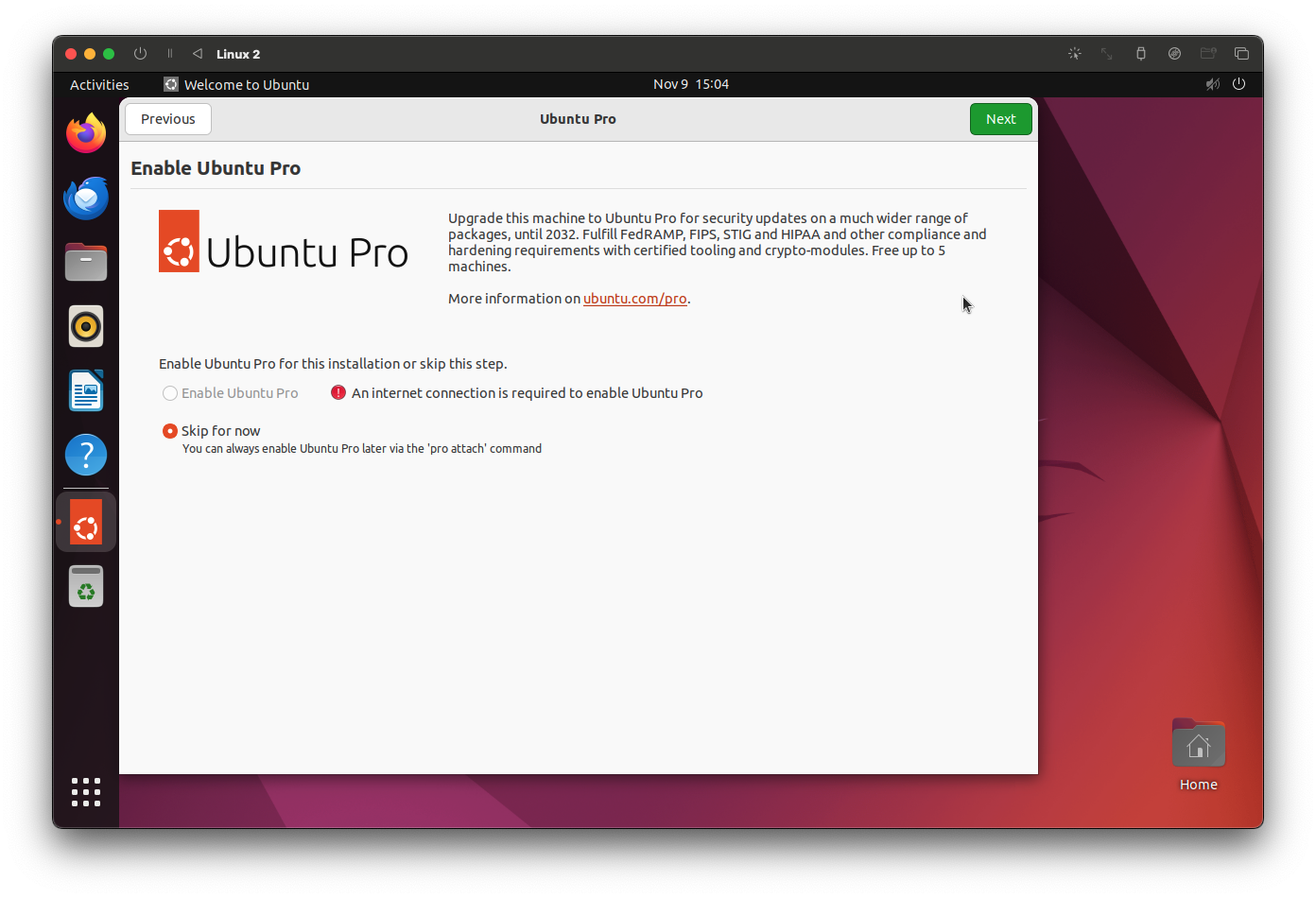Image resolution: width=1316 pixels, height=898 pixels.
Task: Open the Ubuntu system power menu icon
Action: tap(1239, 84)
